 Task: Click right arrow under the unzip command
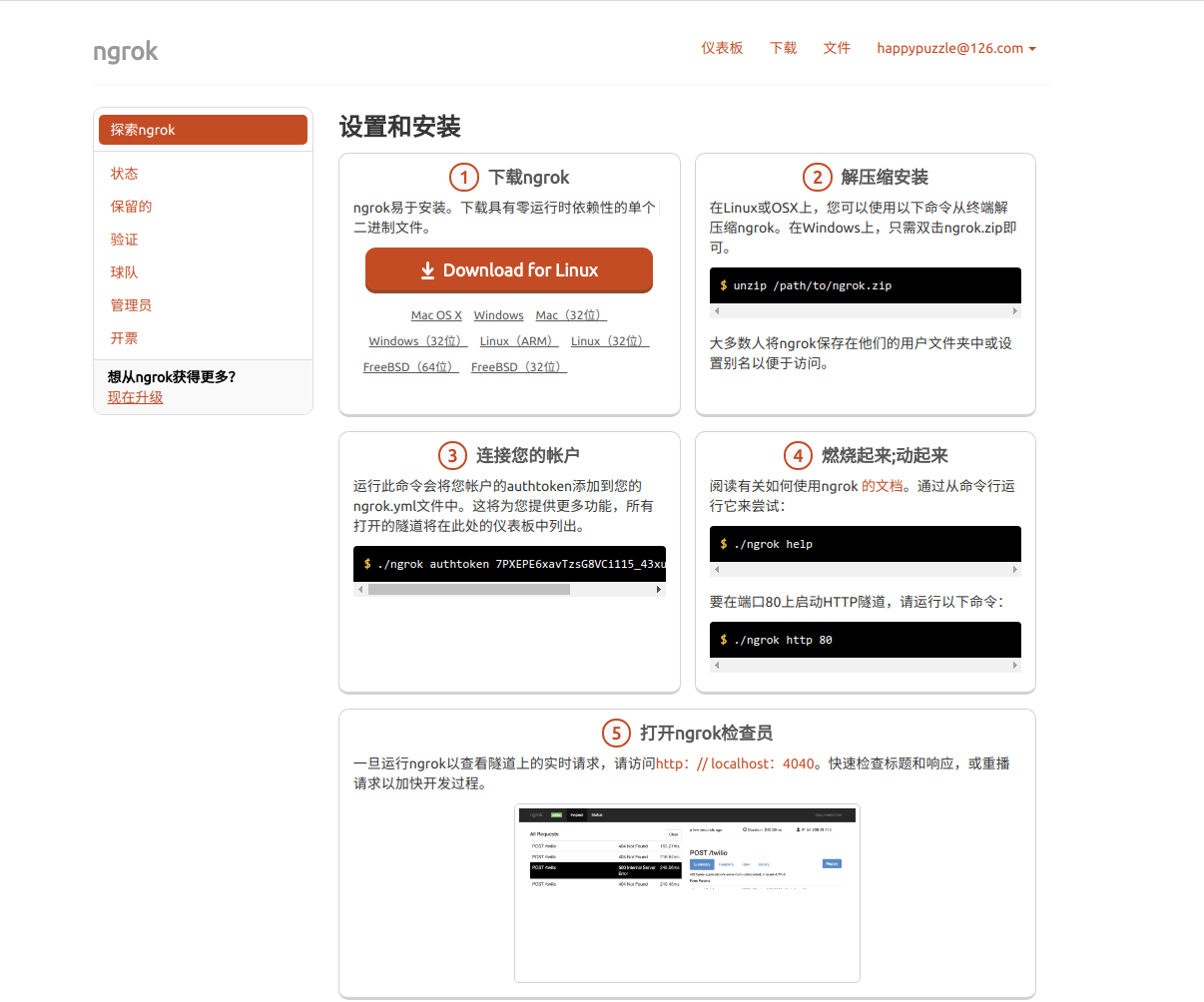coord(1015,311)
